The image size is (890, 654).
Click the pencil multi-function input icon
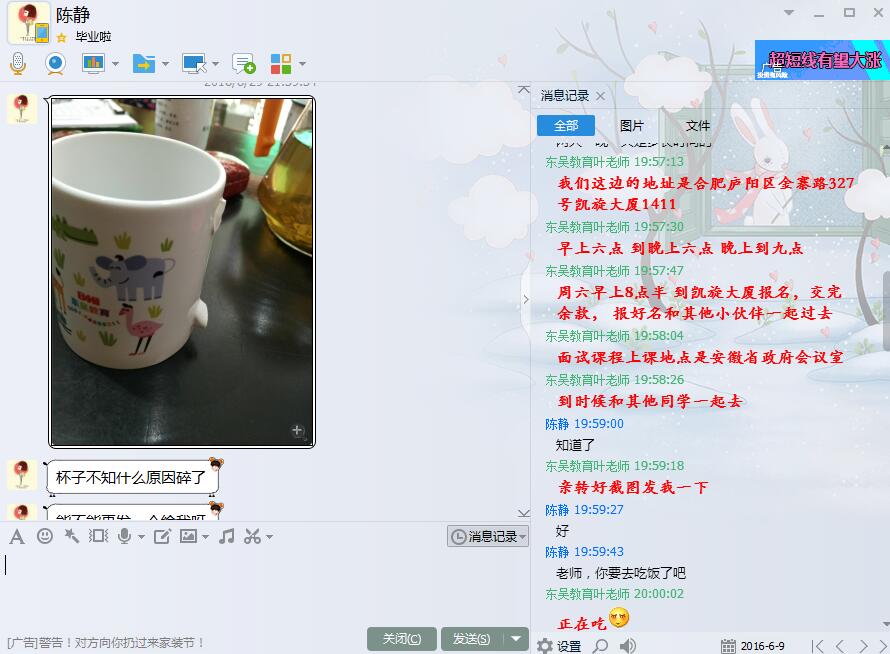point(162,536)
